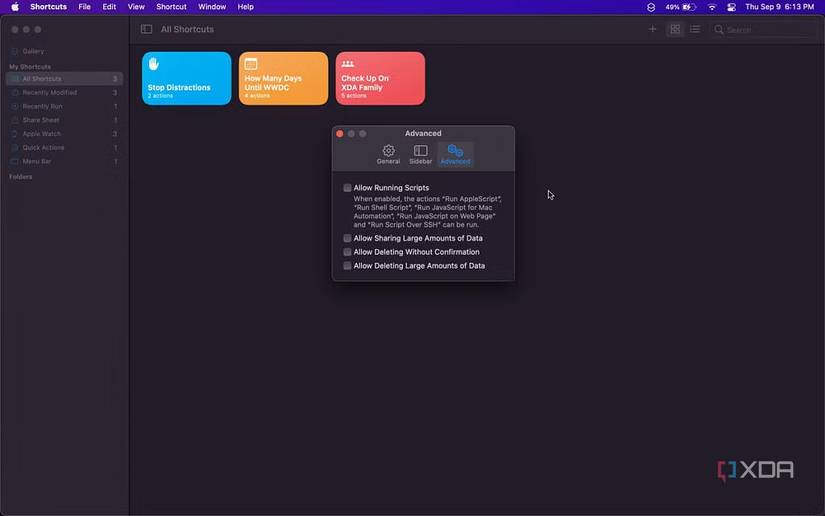The height and width of the screenshot is (516, 825).
Task: Open the Sidebar preferences tab
Action: pos(420,155)
